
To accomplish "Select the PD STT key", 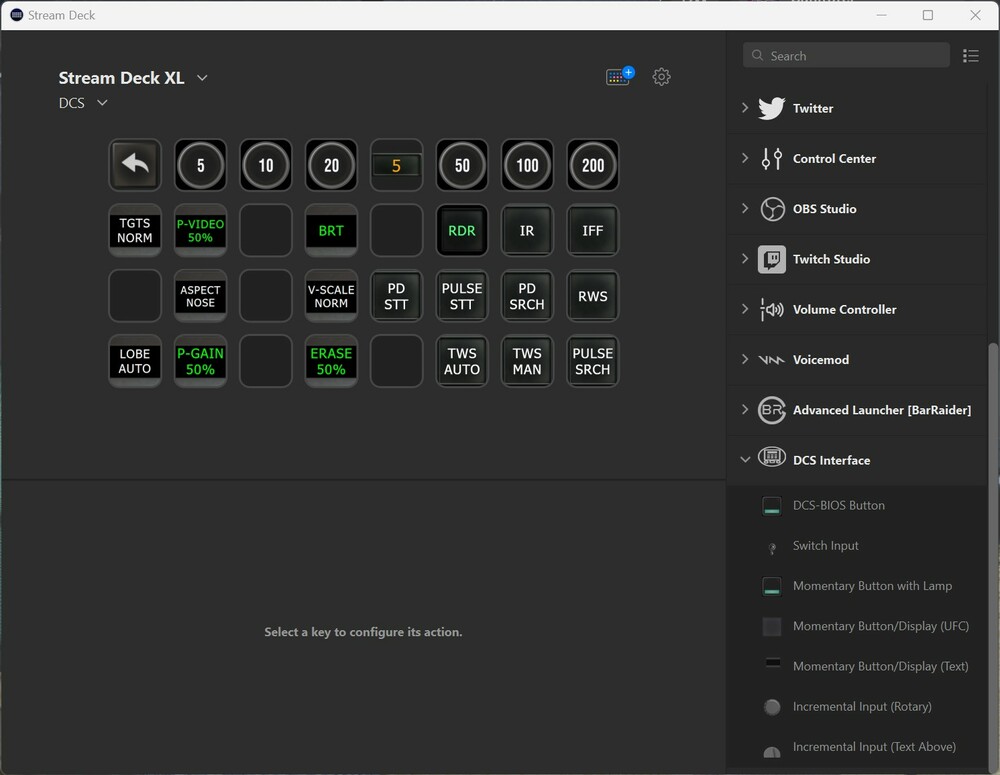I will point(396,296).
